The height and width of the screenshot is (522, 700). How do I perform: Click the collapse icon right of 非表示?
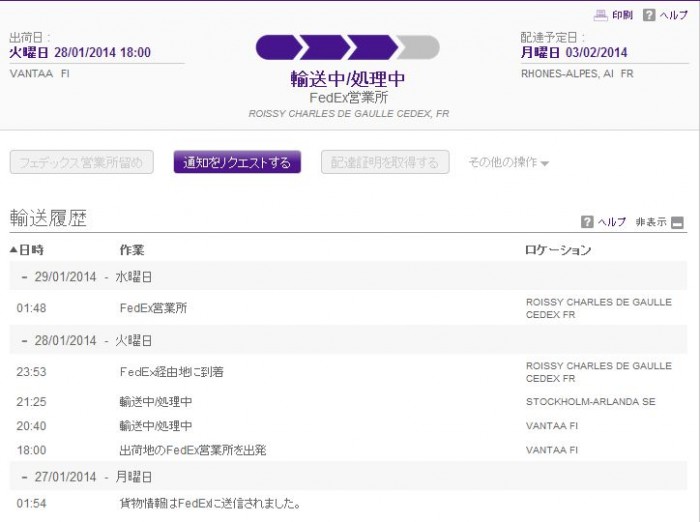(677, 222)
